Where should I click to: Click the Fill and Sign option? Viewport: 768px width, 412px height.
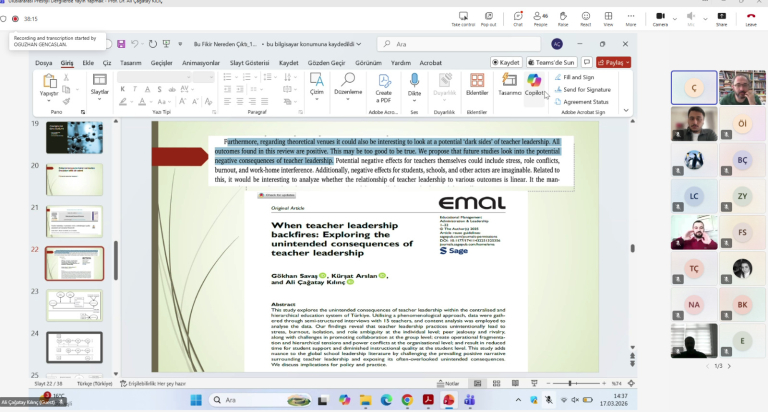(x=578, y=77)
